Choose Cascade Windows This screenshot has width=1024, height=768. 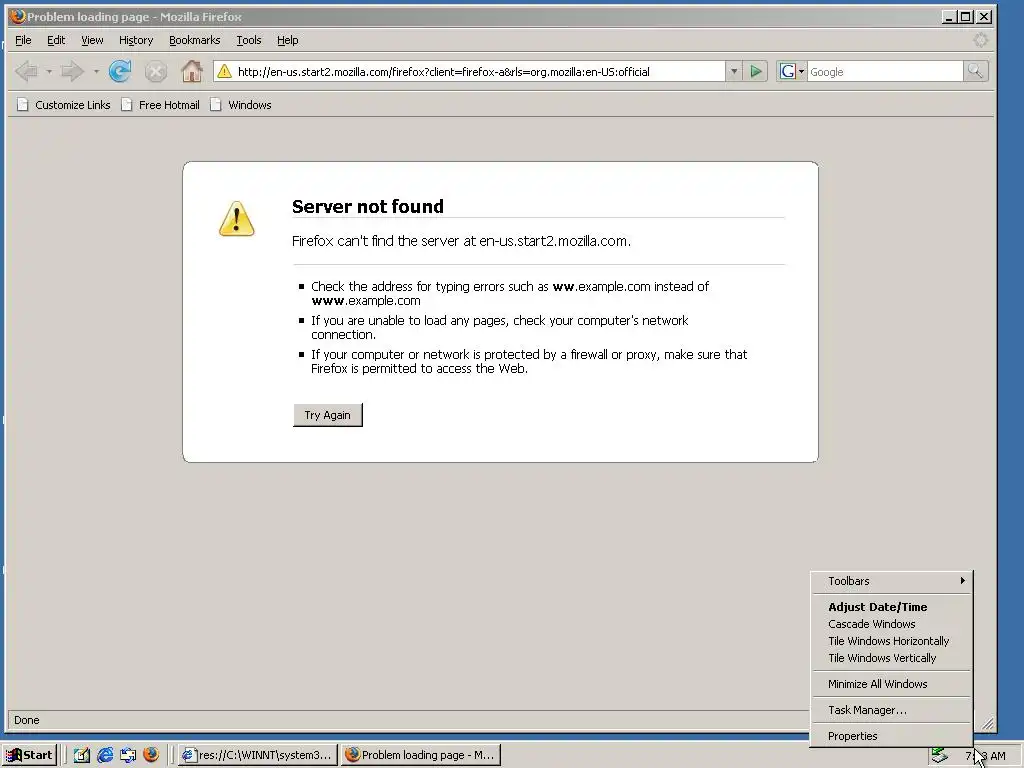(x=891, y=624)
